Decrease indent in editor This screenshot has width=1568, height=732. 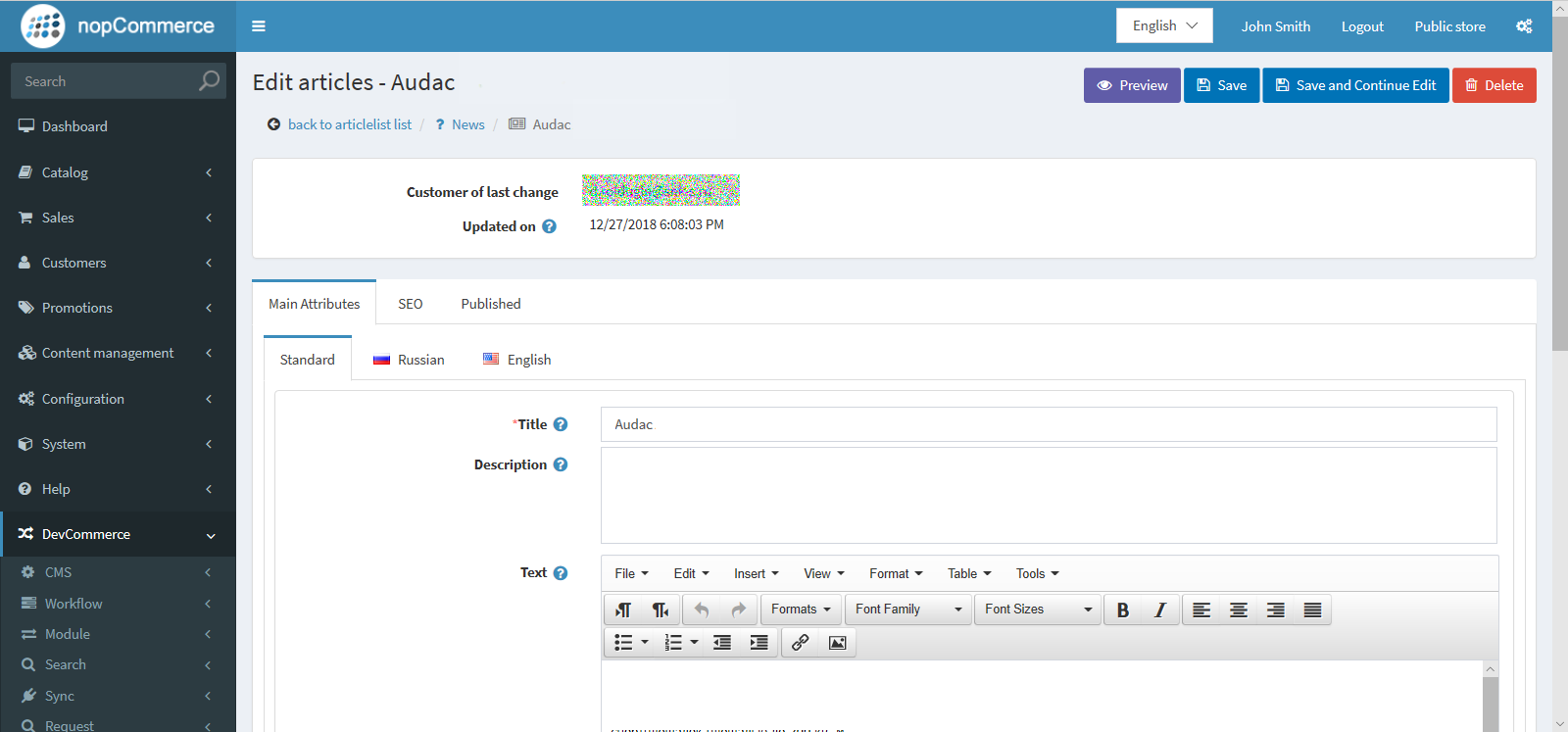pos(722,643)
